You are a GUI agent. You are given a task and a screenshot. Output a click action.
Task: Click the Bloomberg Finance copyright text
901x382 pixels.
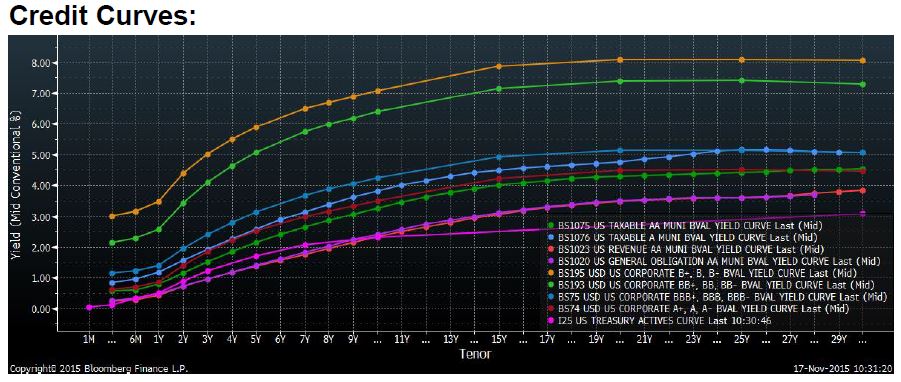click(x=98, y=368)
